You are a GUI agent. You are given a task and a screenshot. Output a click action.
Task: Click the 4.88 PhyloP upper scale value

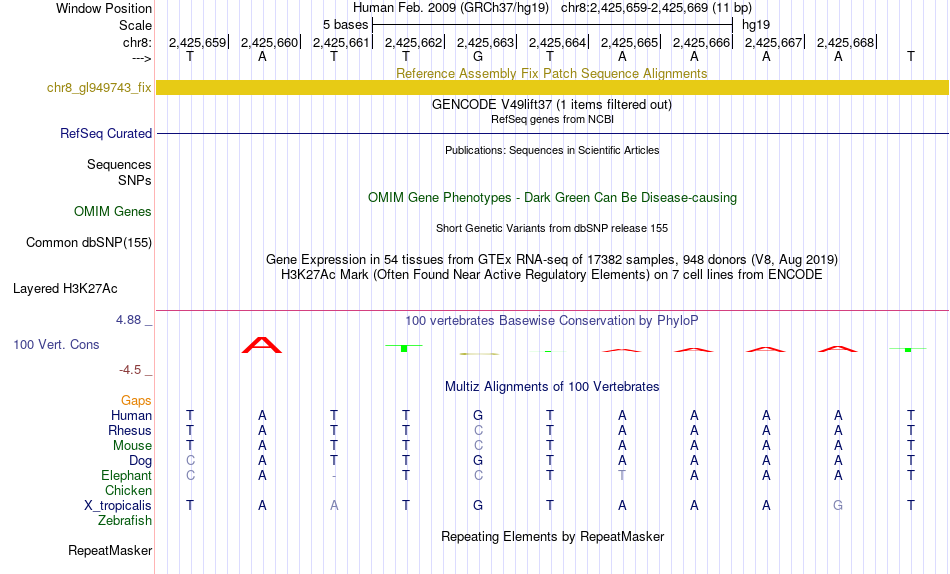point(128,319)
